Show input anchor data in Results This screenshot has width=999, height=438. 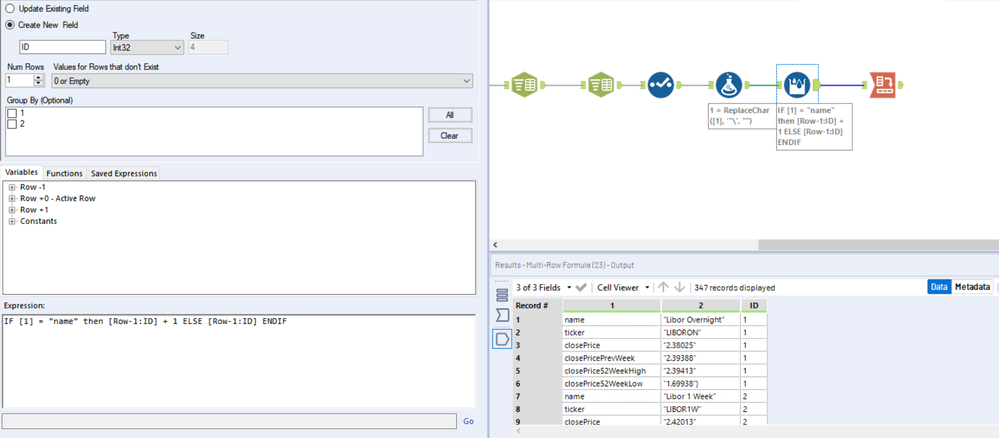click(x=502, y=316)
